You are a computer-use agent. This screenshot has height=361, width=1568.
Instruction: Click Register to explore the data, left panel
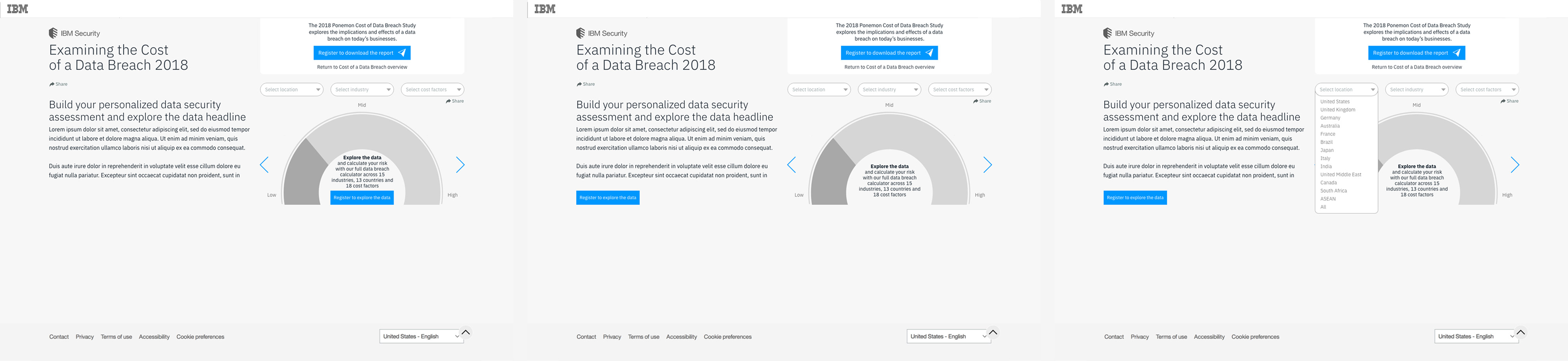[x=362, y=198]
